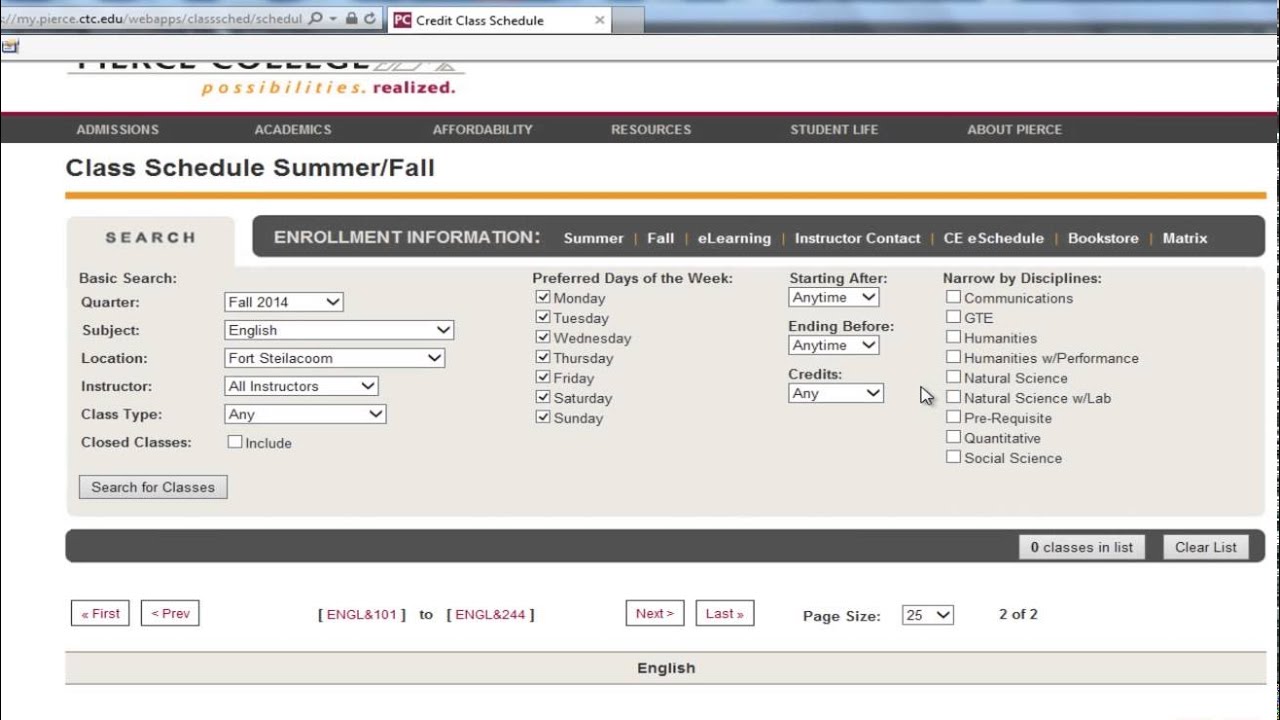
Task: Open the Student Life nav menu
Action: (834, 129)
